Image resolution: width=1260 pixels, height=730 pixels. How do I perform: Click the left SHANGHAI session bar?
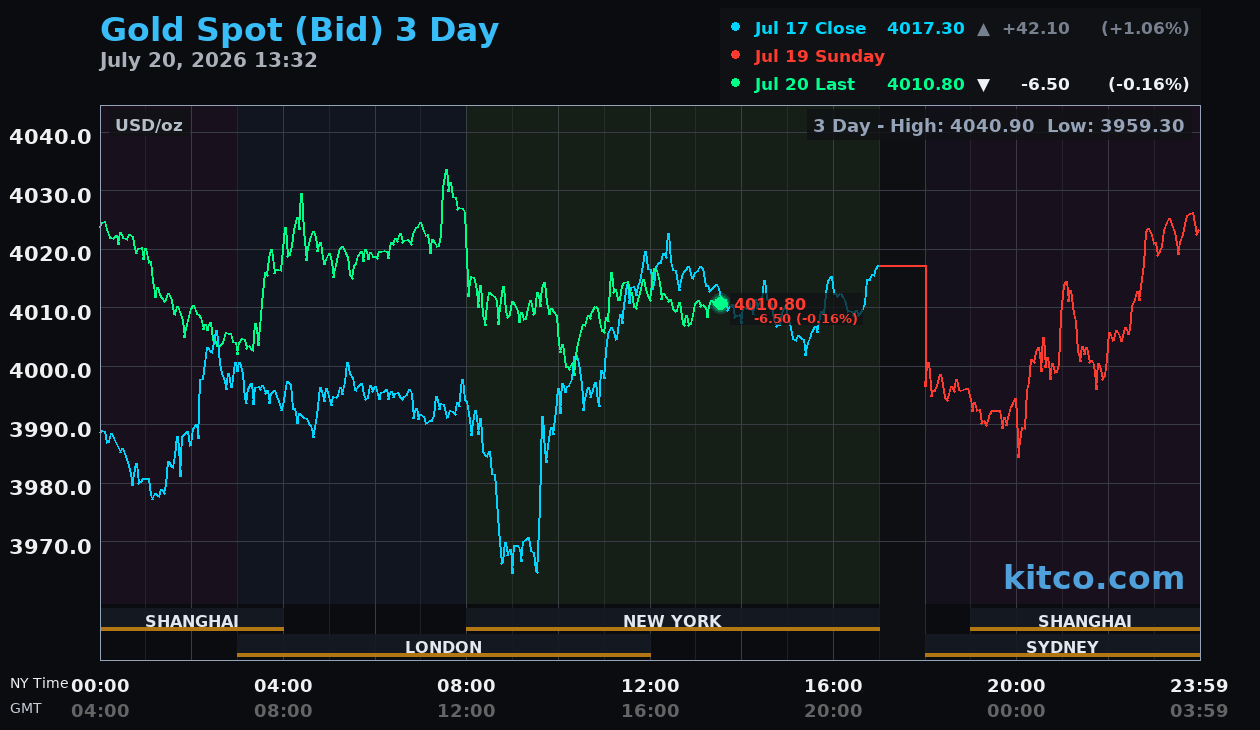[192, 620]
